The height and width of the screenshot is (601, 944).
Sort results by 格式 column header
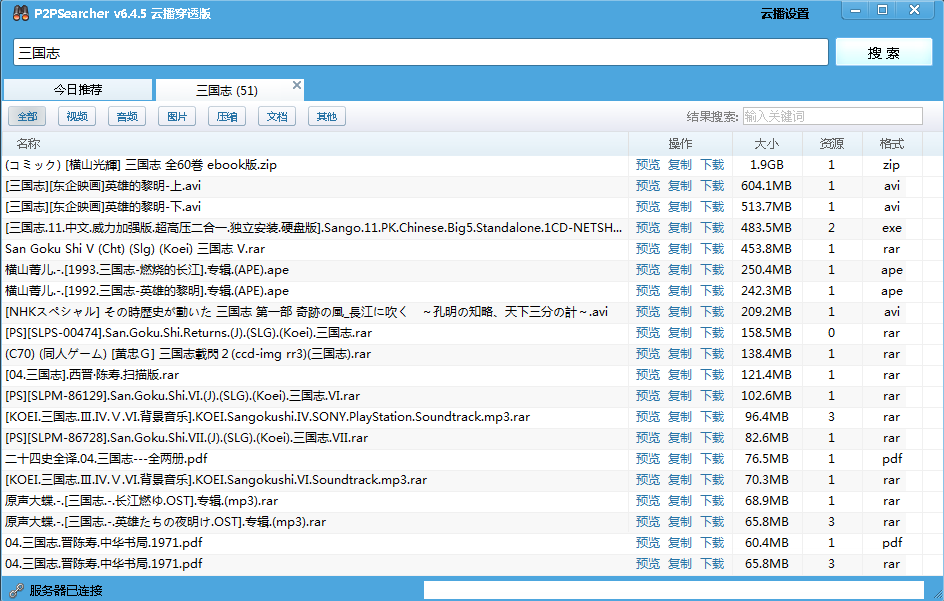(891, 144)
